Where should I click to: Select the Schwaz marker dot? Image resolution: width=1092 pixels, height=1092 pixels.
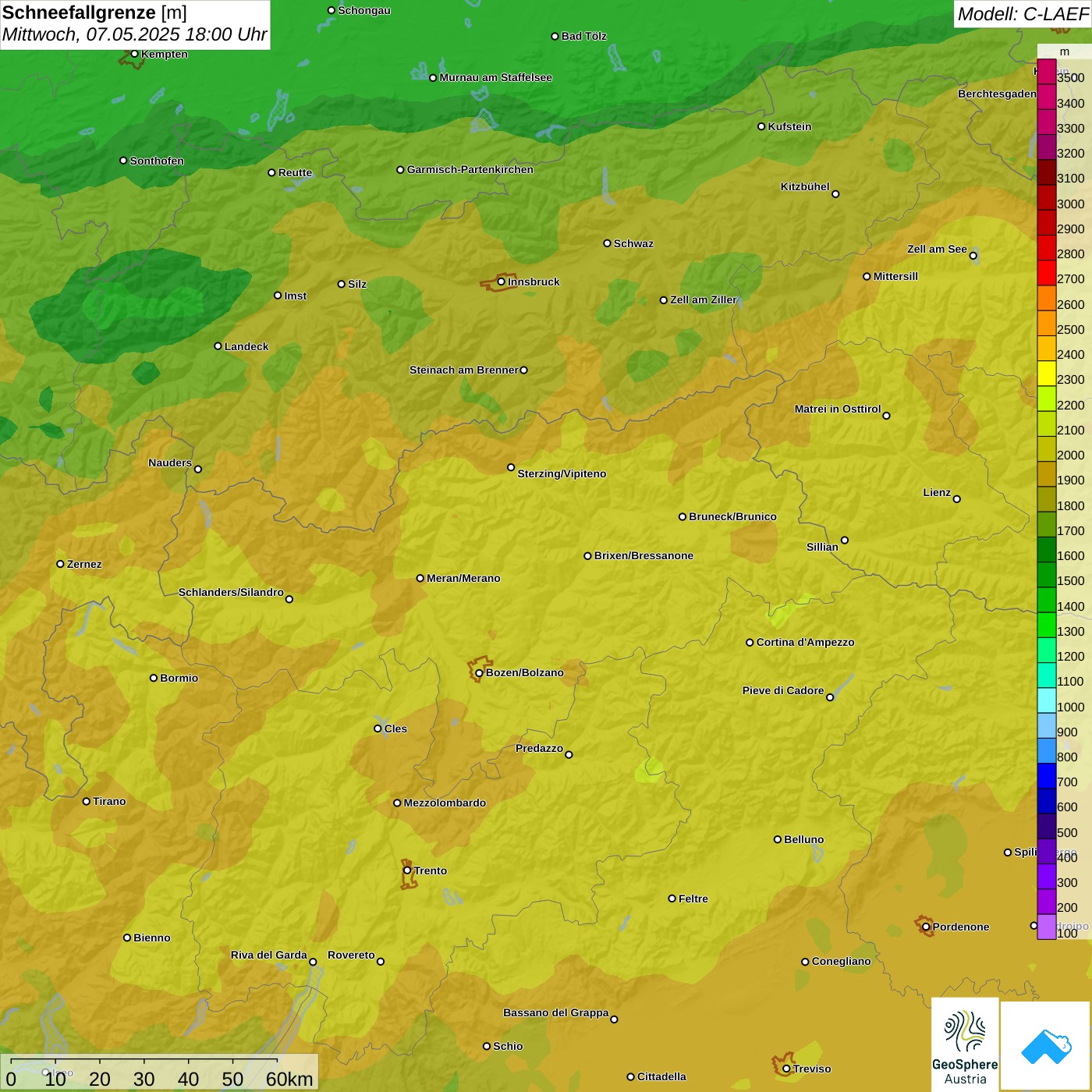click(607, 243)
